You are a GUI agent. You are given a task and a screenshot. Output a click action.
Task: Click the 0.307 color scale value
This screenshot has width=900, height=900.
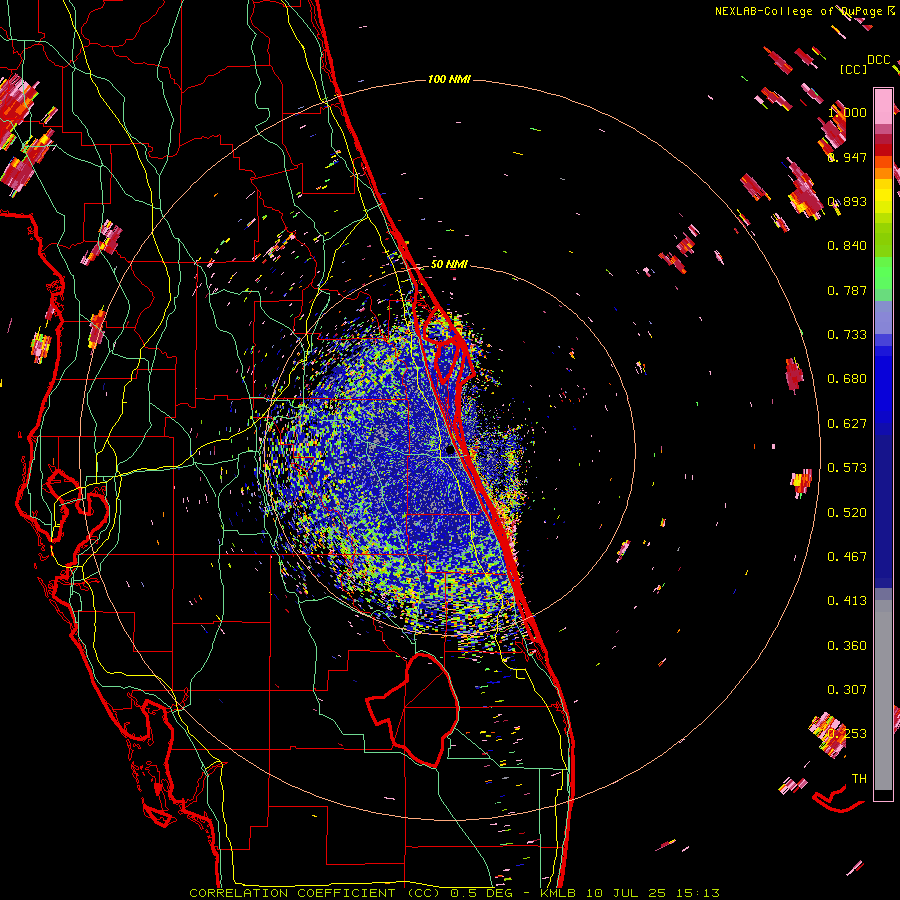pos(847,690)
